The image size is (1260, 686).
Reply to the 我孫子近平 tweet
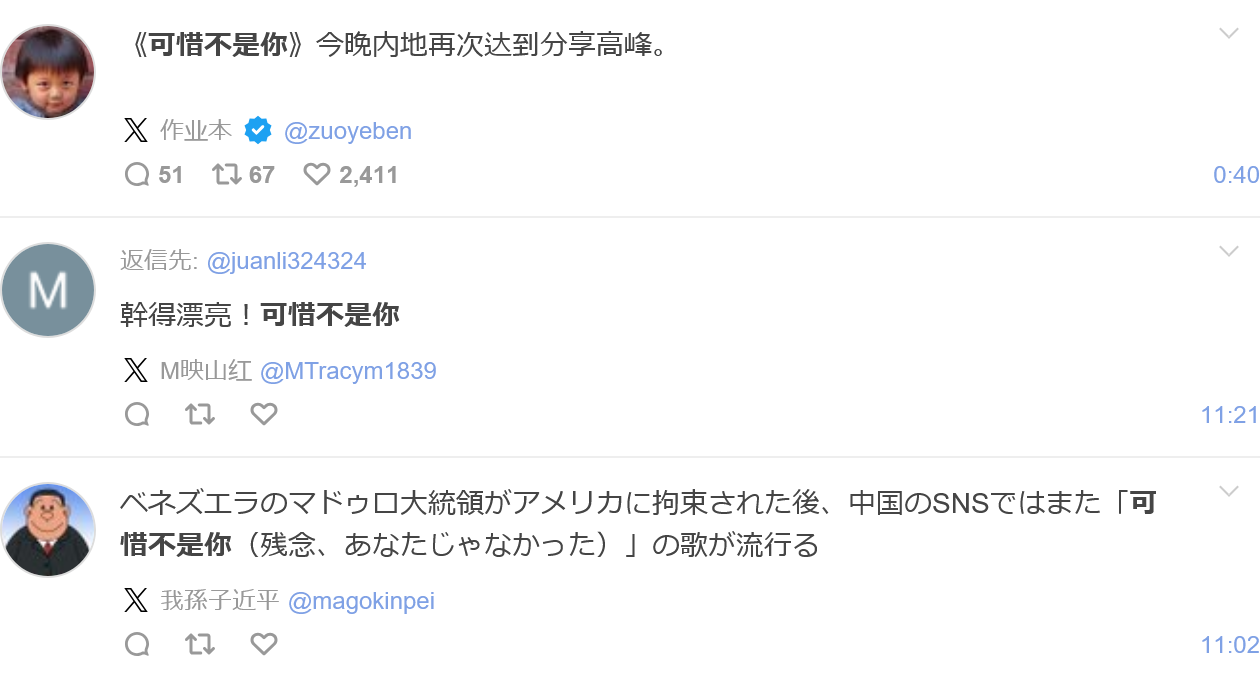(137, 644)
